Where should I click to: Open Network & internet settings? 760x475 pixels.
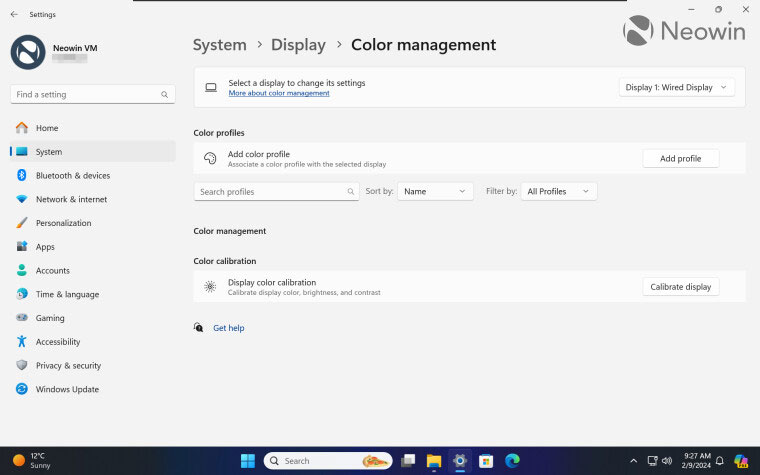(70, 200)
